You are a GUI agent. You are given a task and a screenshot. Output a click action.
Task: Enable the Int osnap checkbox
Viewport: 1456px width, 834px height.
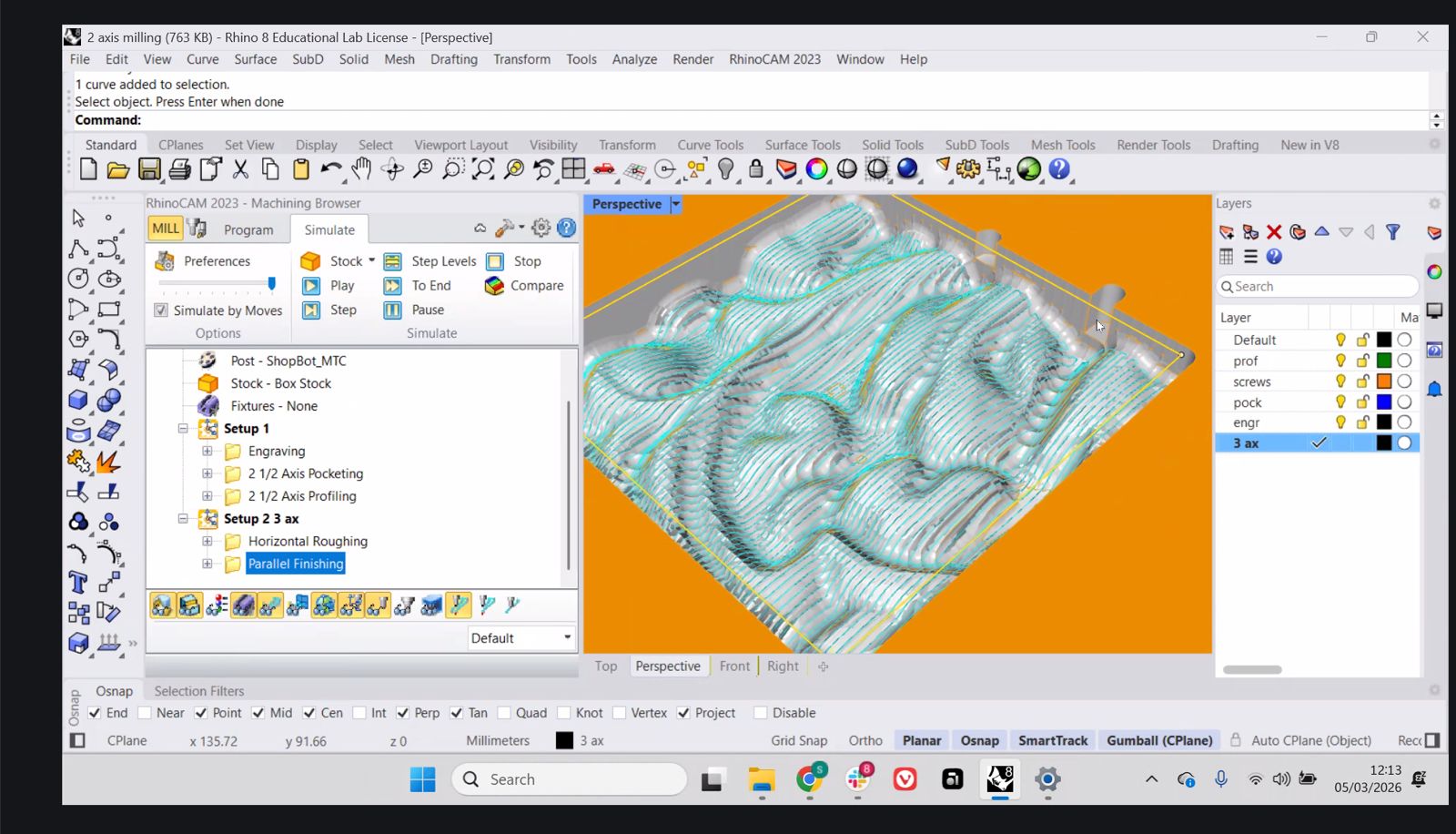click(359, 713)
